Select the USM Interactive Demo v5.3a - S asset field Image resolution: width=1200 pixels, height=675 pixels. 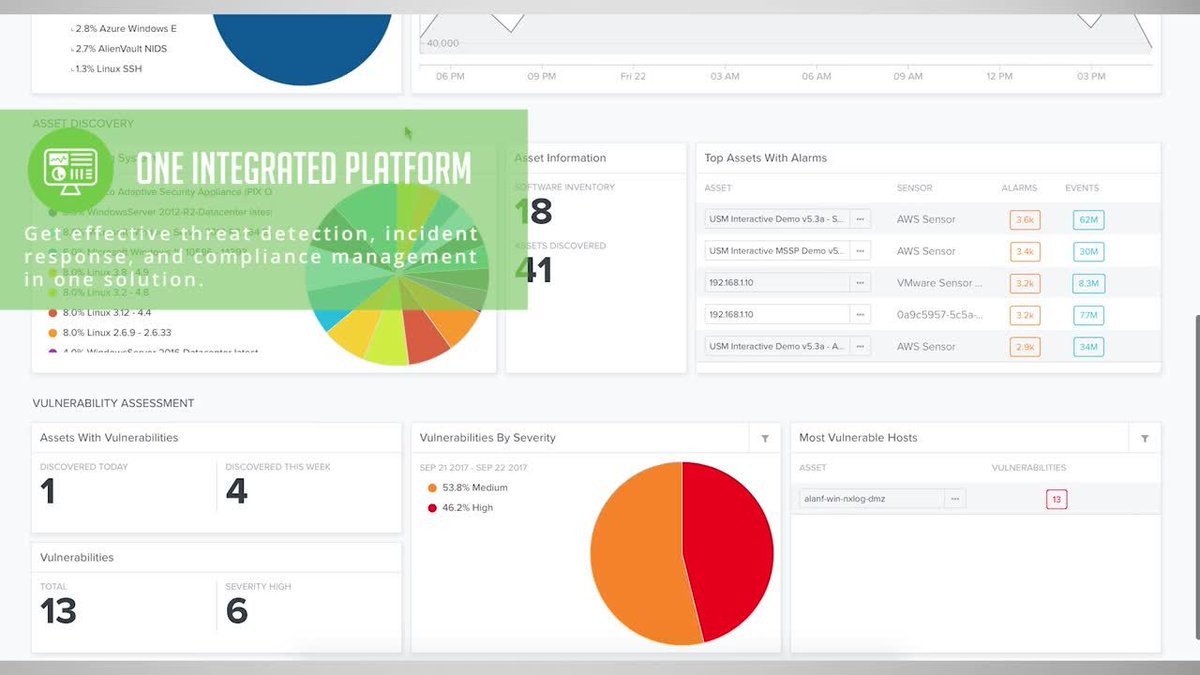coord(777,219)
